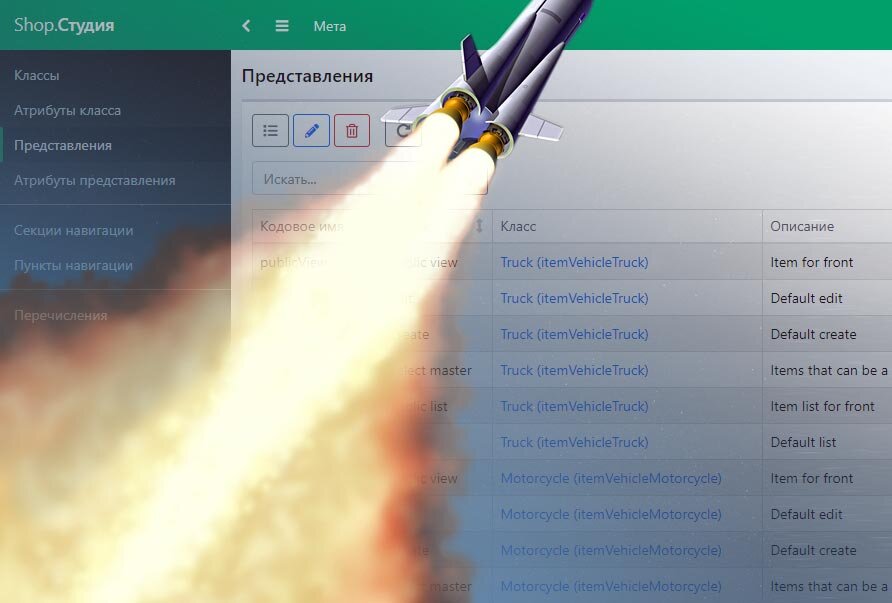
Task: Open Truck link in Default create row
Action: click(574, 334)
